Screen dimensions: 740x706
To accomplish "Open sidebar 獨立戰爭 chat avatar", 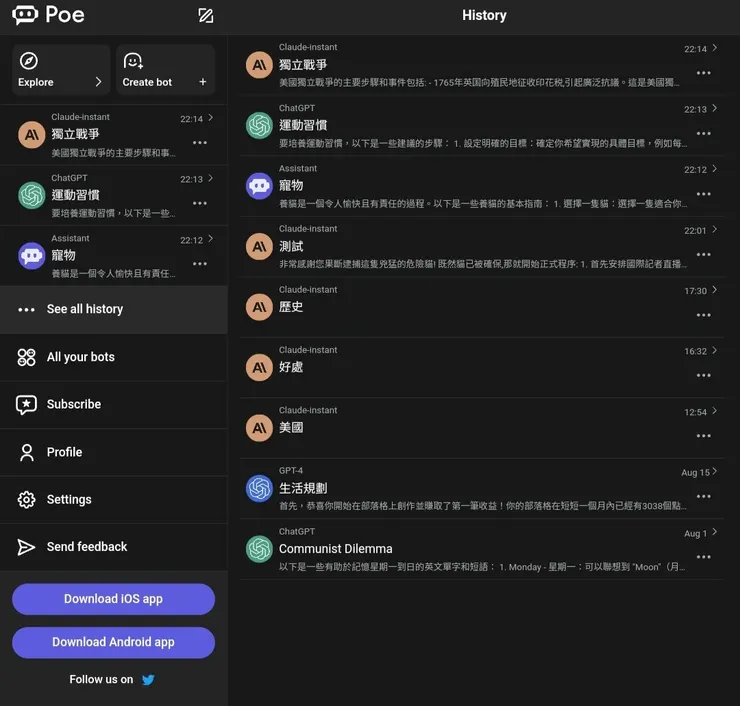I will point(32,135).
